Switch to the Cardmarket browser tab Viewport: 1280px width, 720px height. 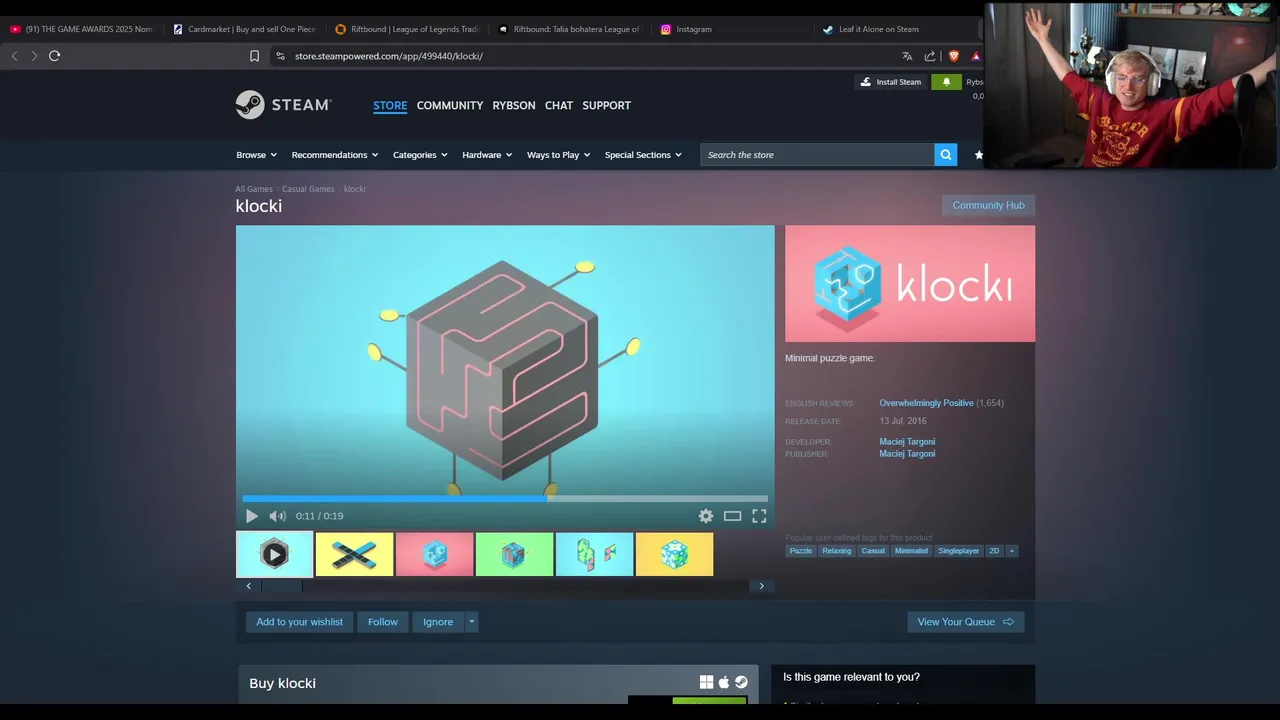click(244, 29)
